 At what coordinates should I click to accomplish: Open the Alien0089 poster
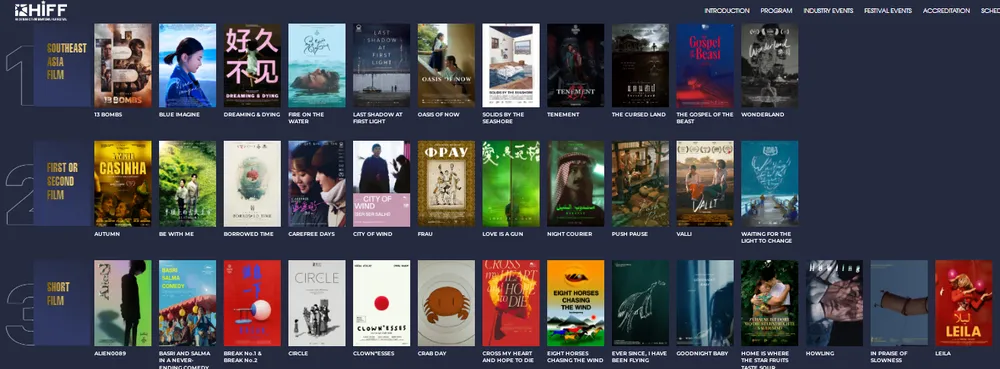click(123, 303)
